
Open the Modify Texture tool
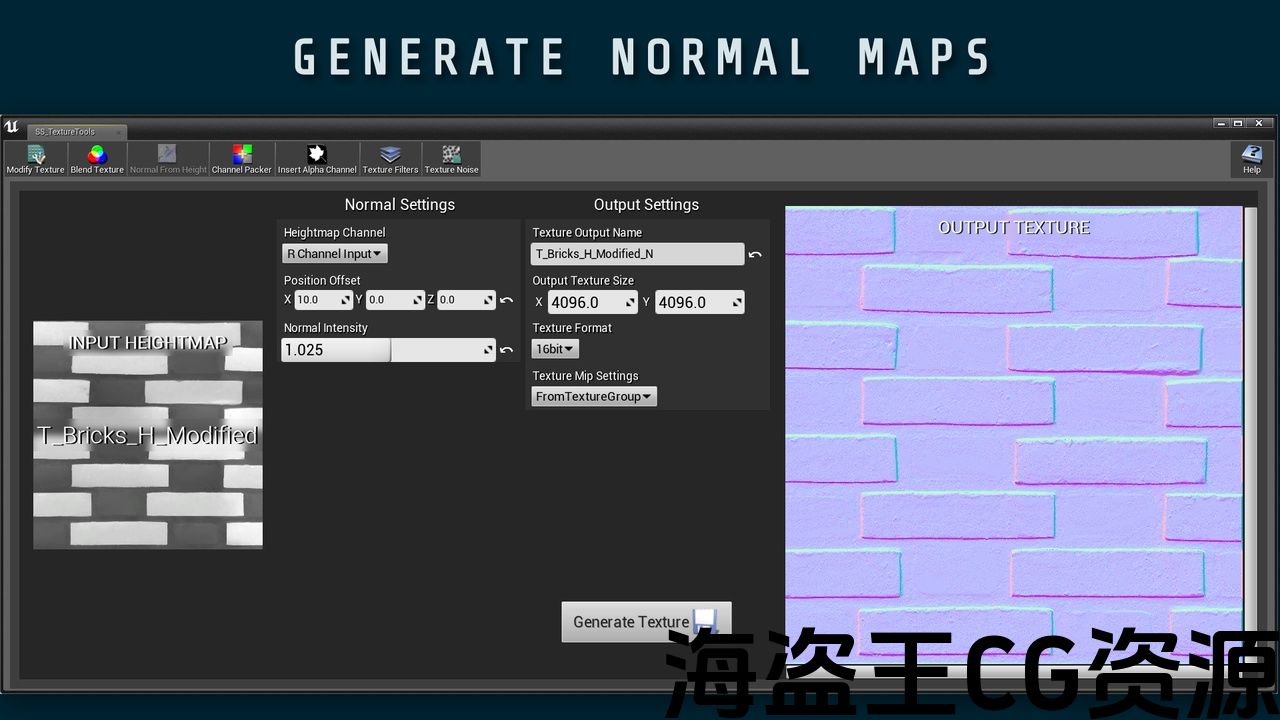pyautogui.click(x=36, y=159)
